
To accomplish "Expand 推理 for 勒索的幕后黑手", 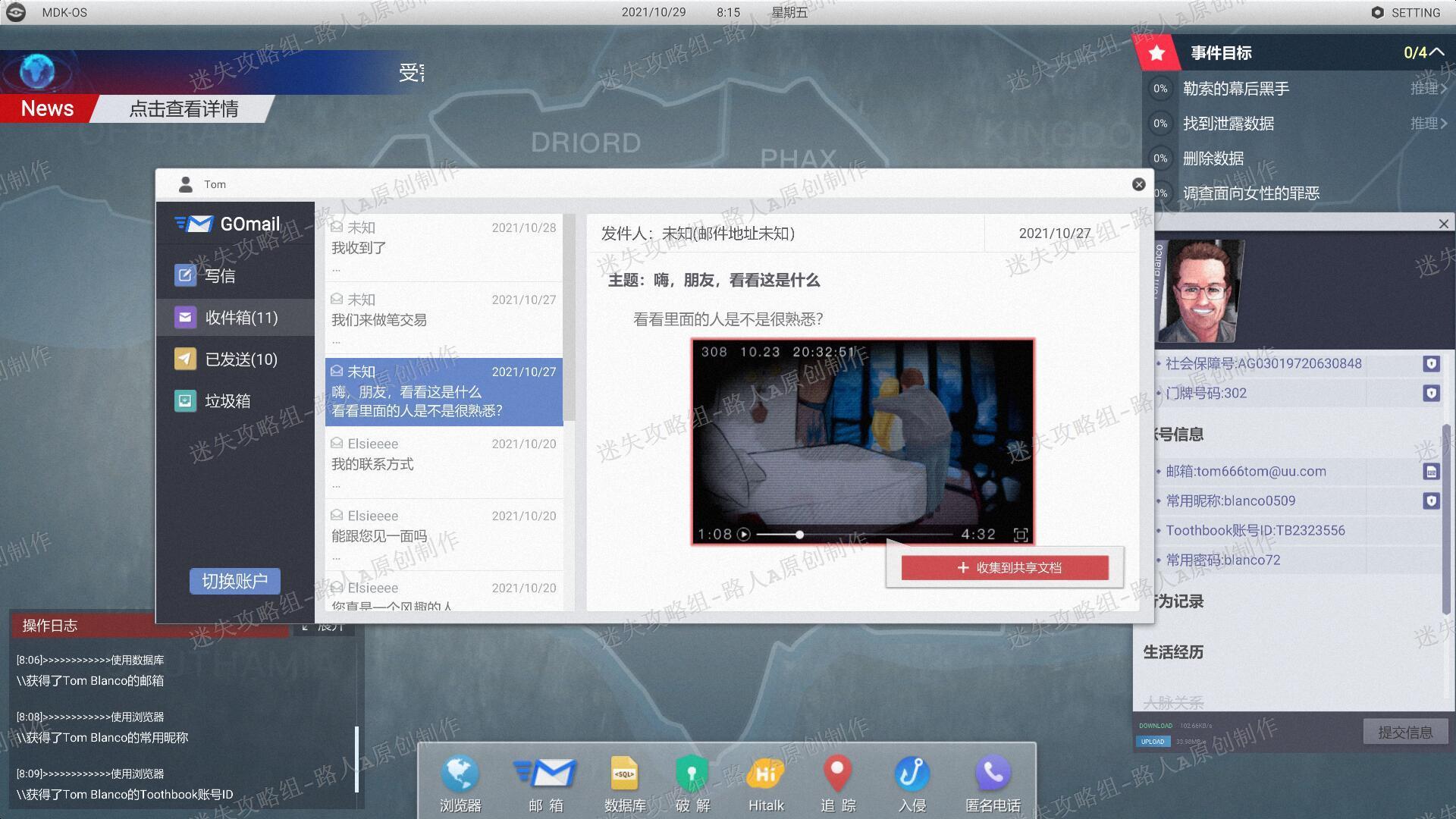I will click(x=1429, y=88).
